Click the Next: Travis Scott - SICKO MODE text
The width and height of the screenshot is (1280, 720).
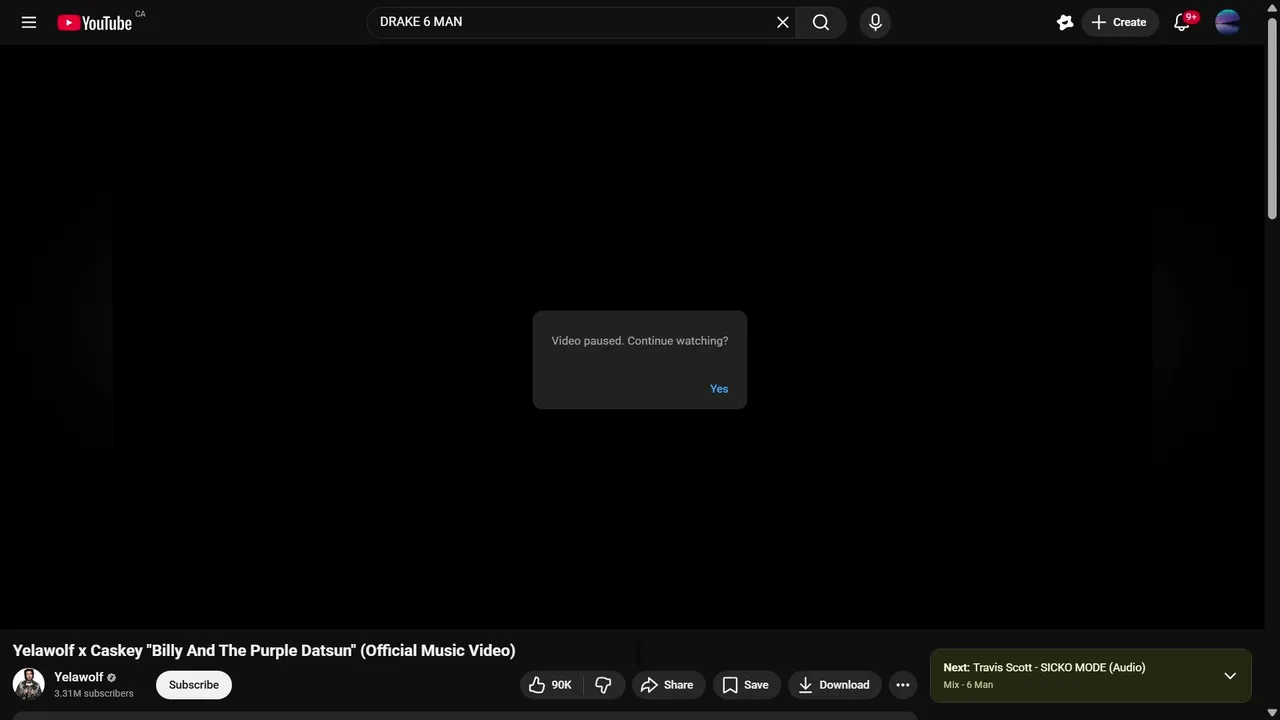[x=1044, y=667]
